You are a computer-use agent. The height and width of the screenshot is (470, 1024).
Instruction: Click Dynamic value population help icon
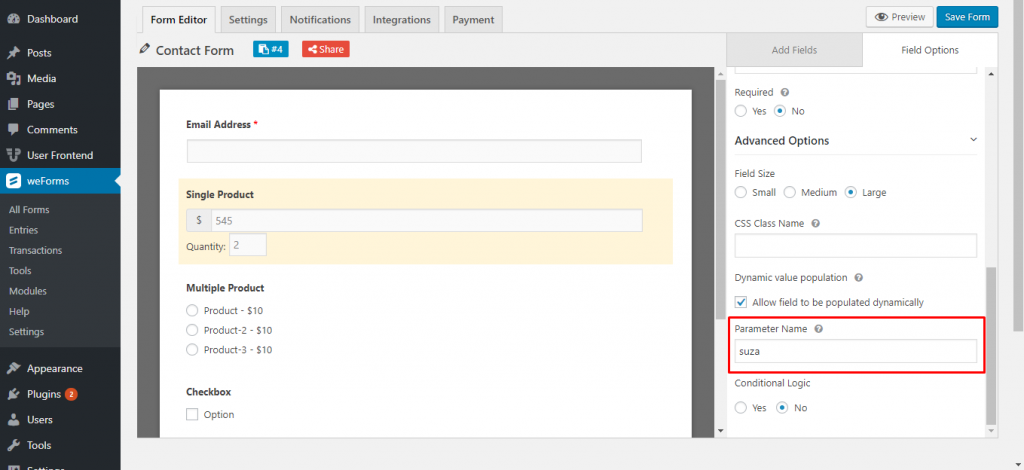(859, 277)
